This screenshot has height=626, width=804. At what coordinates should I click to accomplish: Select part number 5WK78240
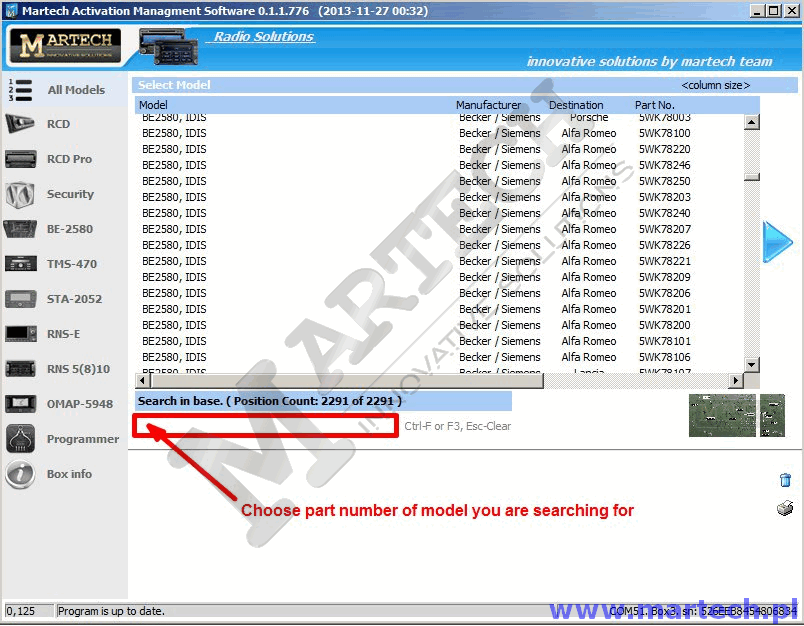(665, 213)
